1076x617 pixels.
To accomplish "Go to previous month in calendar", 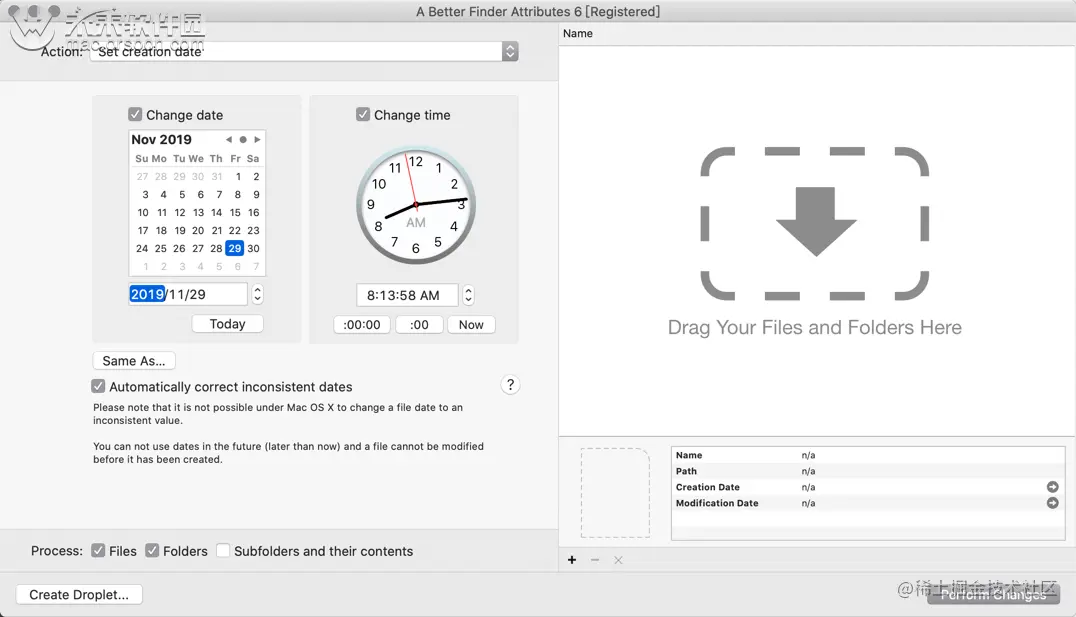I will pos(229,139).
